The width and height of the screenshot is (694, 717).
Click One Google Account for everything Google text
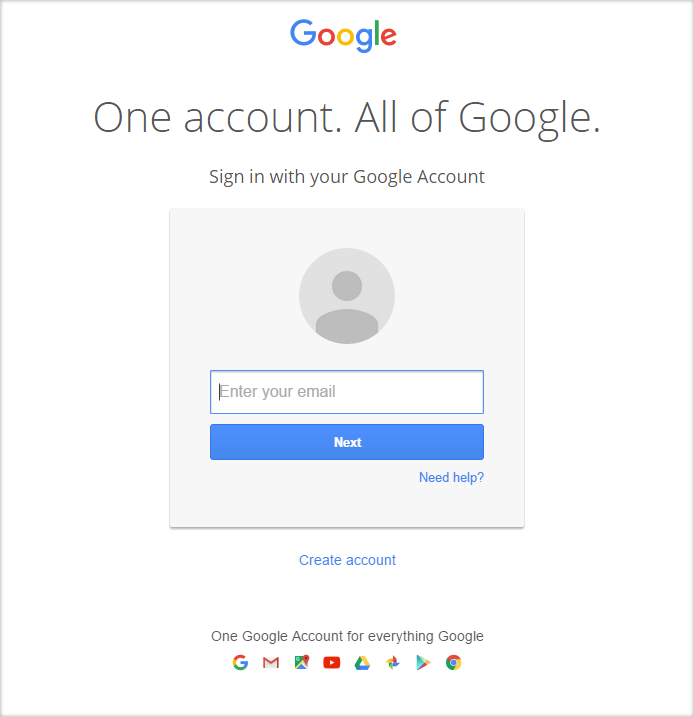pos(347,636)
